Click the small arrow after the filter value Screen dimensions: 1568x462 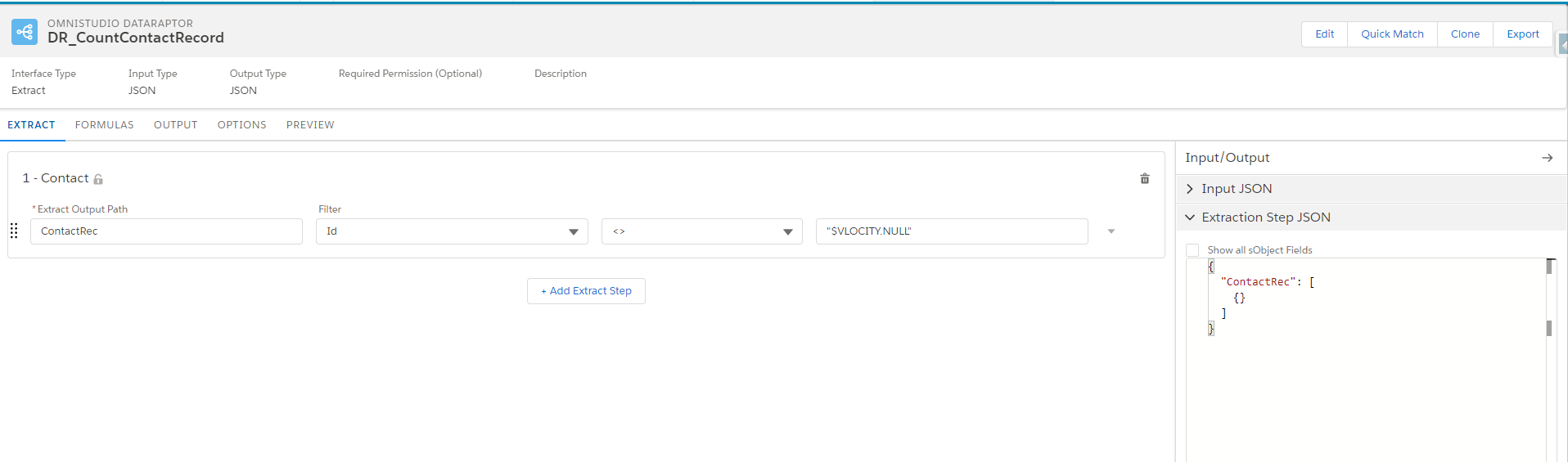coord(1111,231)
